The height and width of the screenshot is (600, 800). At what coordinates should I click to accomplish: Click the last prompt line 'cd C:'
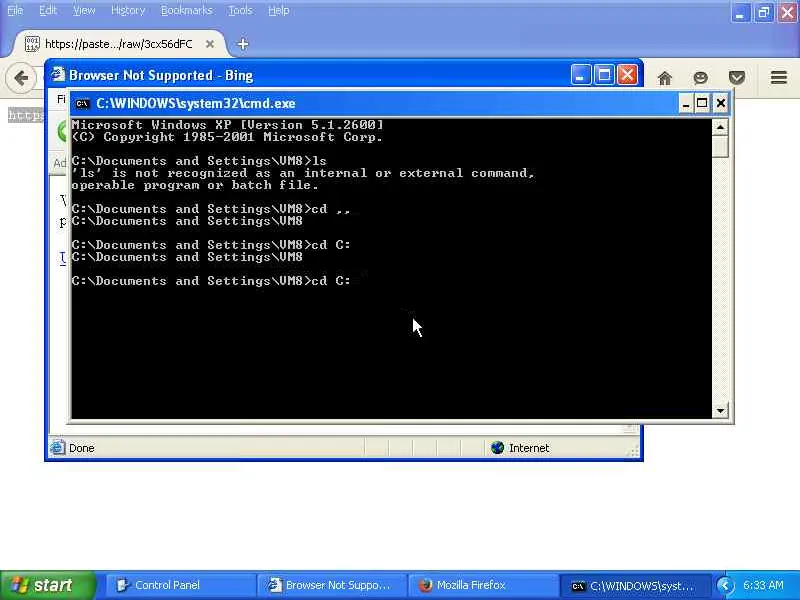click(x=211, y=281)
